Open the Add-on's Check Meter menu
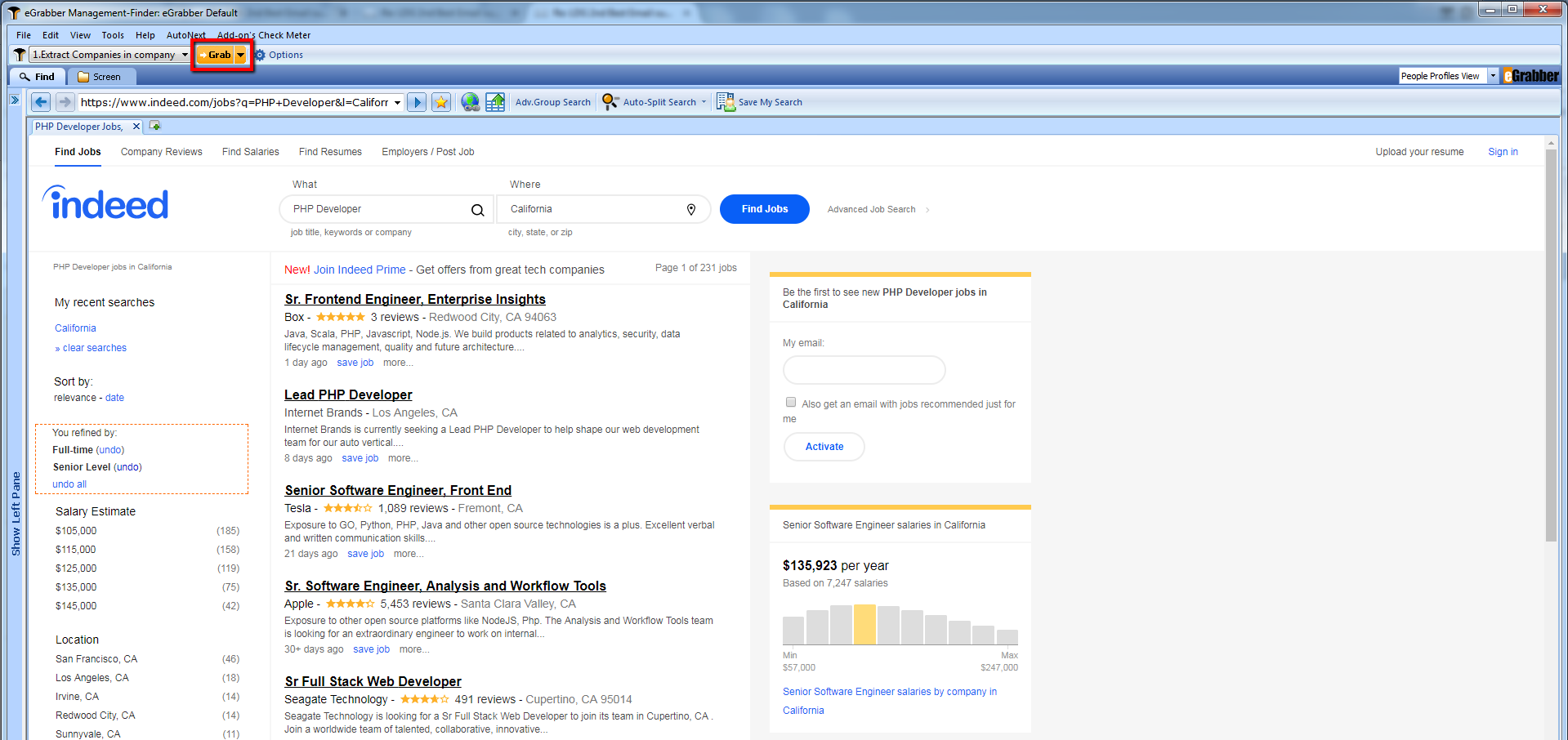1568x740 pixels. [264, 35]
